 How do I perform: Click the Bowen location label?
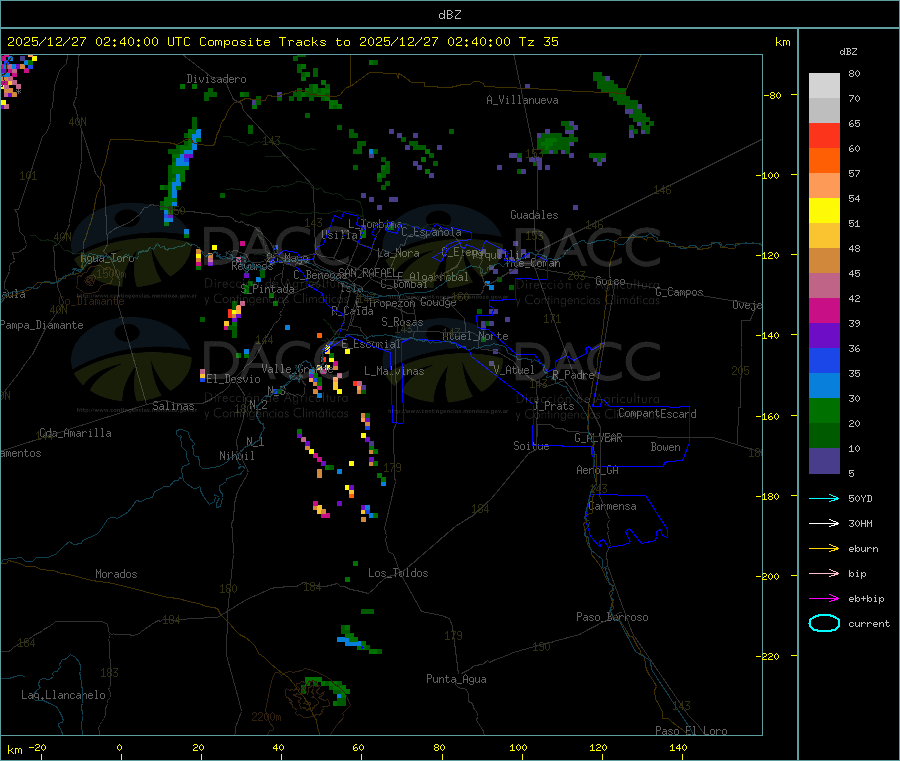tap(666, 447)
